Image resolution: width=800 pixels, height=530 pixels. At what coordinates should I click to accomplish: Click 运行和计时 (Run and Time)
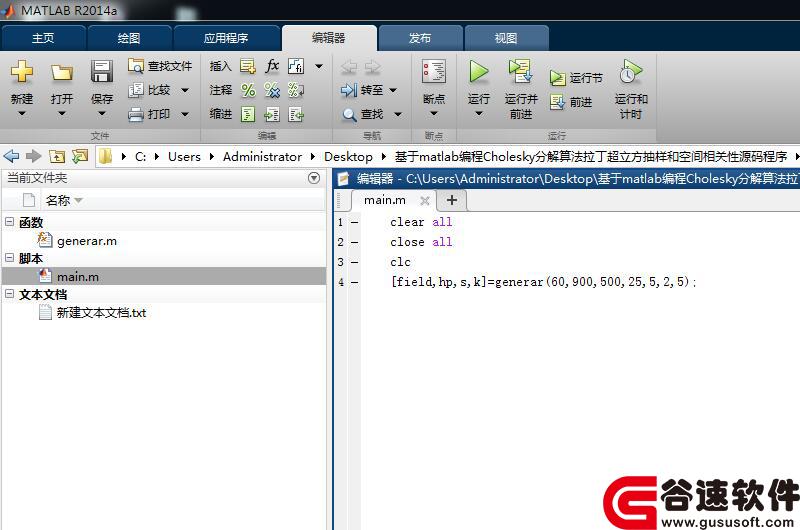coord(631,89)
